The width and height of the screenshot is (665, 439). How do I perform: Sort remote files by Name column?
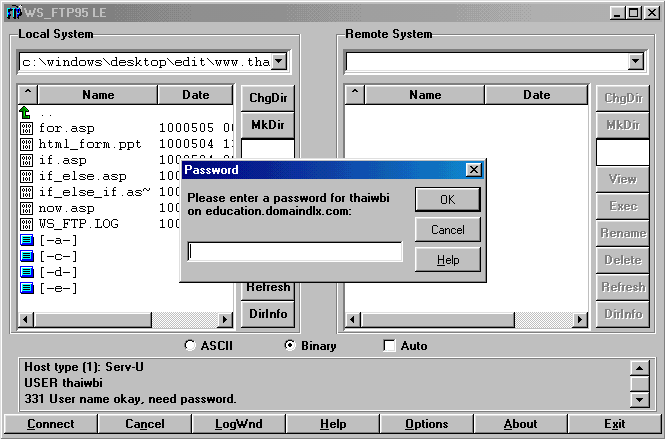(x=425, y=95)
